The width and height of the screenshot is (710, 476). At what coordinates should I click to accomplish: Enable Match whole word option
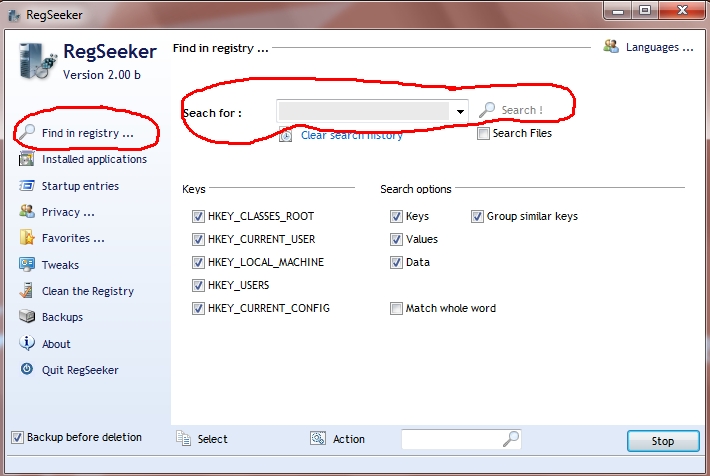(396, 308)
